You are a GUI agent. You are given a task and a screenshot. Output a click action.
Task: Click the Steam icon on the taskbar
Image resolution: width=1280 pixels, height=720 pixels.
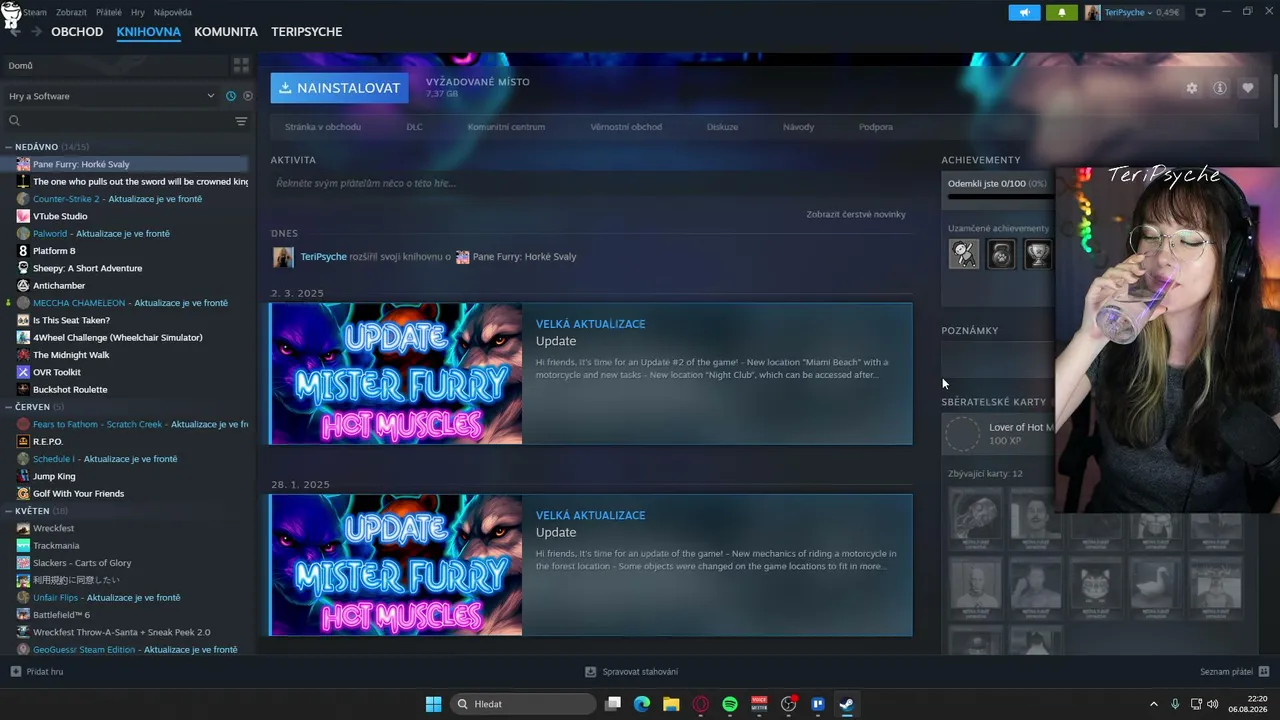846,704
